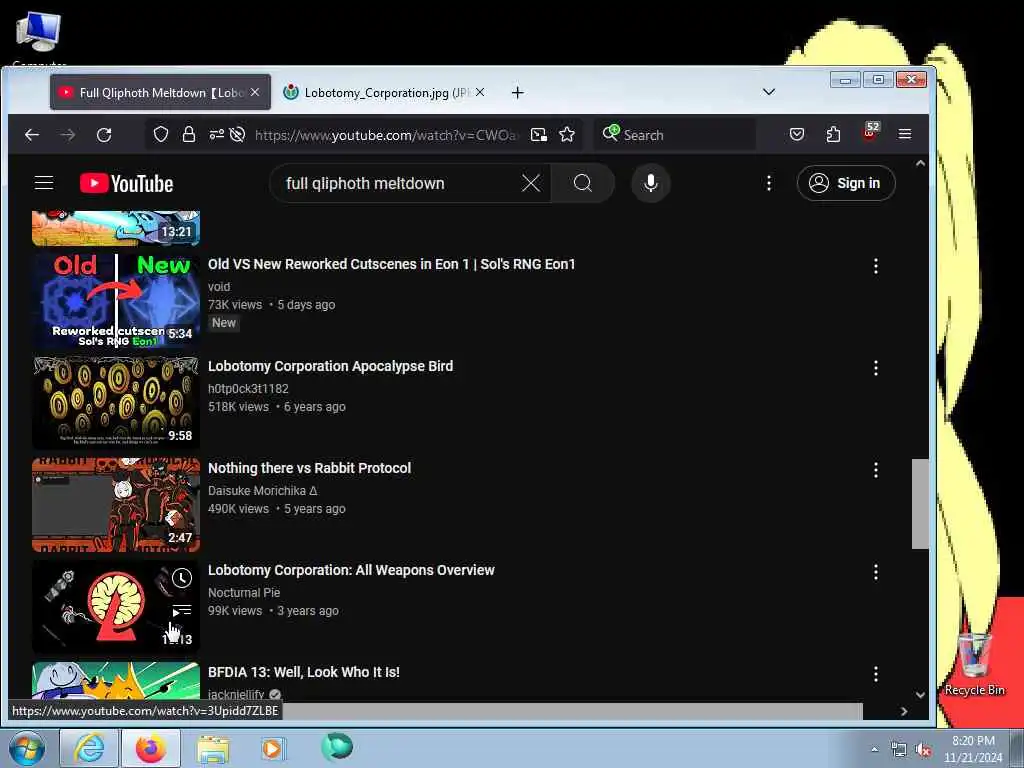Screen dimensions: 1024x768
Task: Open options menu for All Weapons Overview
Action: pyautogui.click(x=875, y=572)
